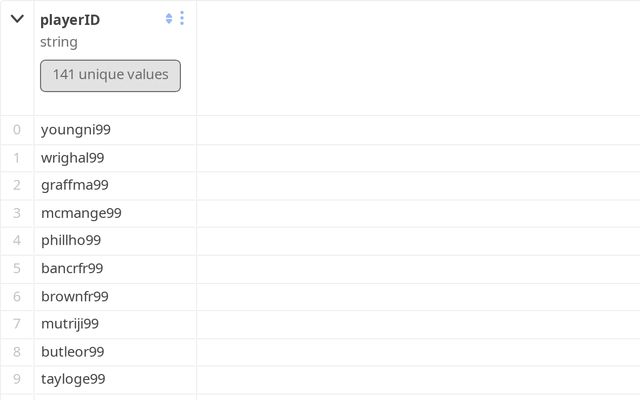Open playerID column options menu
Screen dimensions: 640x400
pos(182,18)
